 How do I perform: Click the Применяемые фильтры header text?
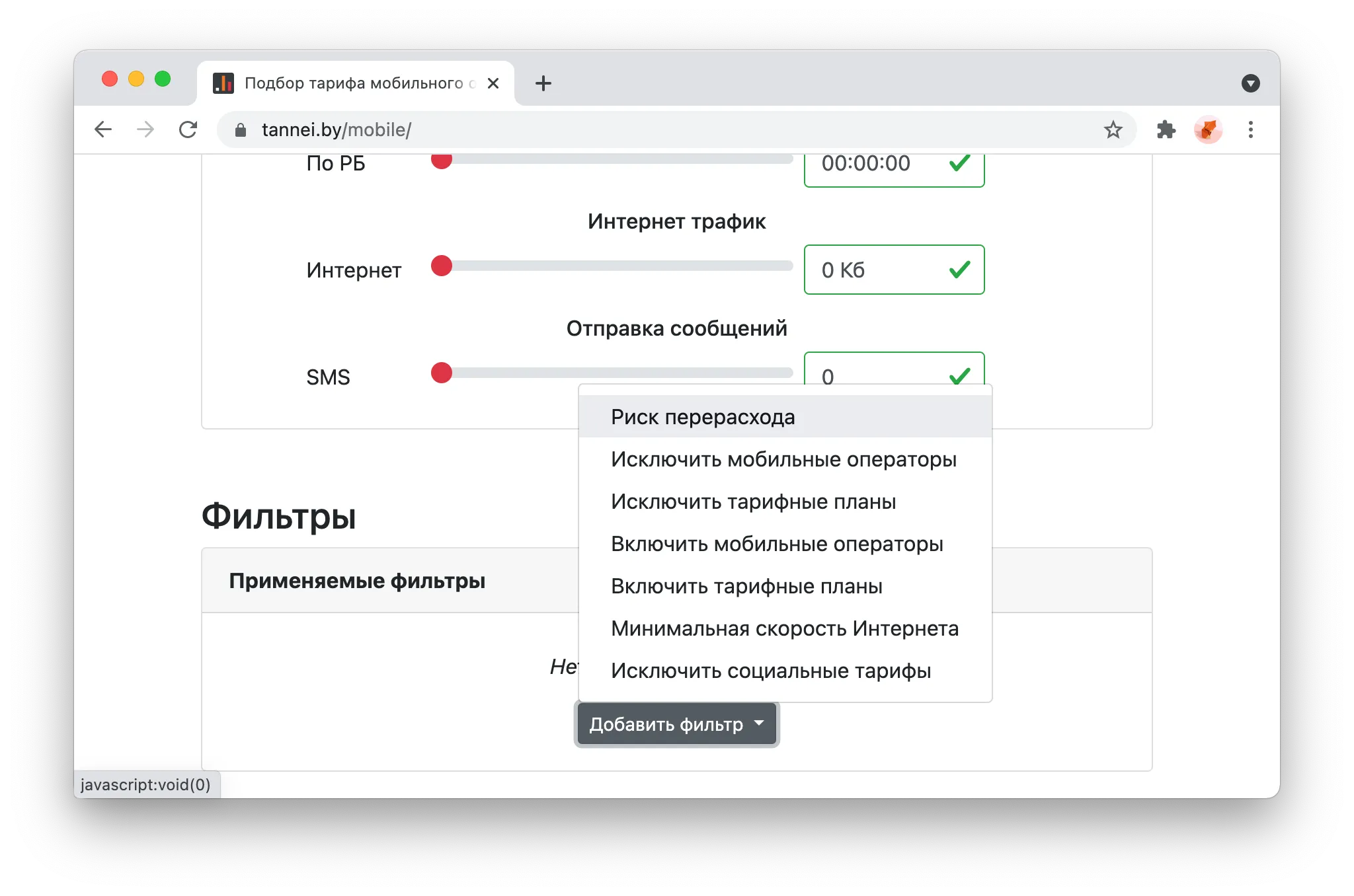(357, 581)
